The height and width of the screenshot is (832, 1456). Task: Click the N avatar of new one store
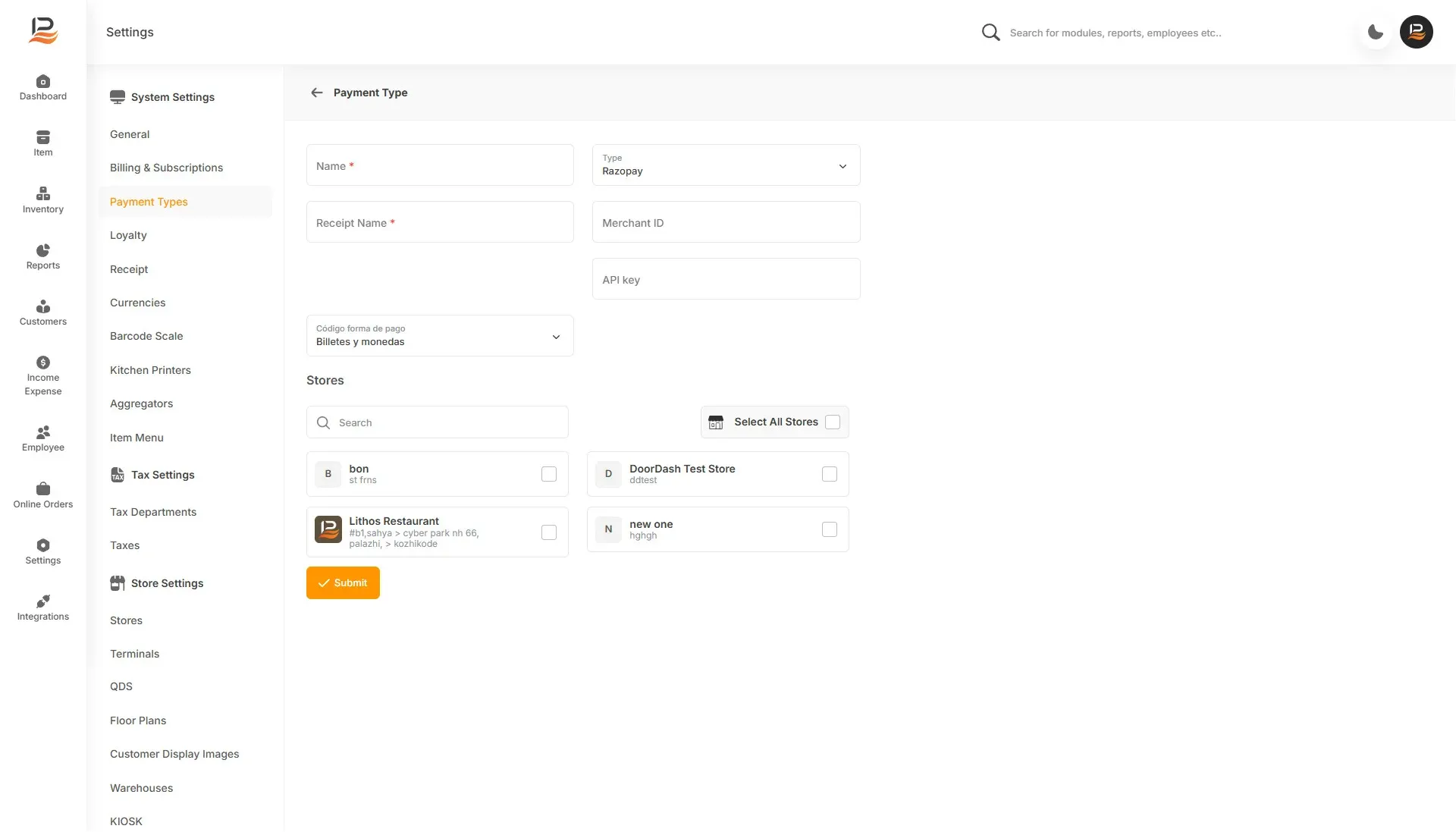[x=608, y=529]
